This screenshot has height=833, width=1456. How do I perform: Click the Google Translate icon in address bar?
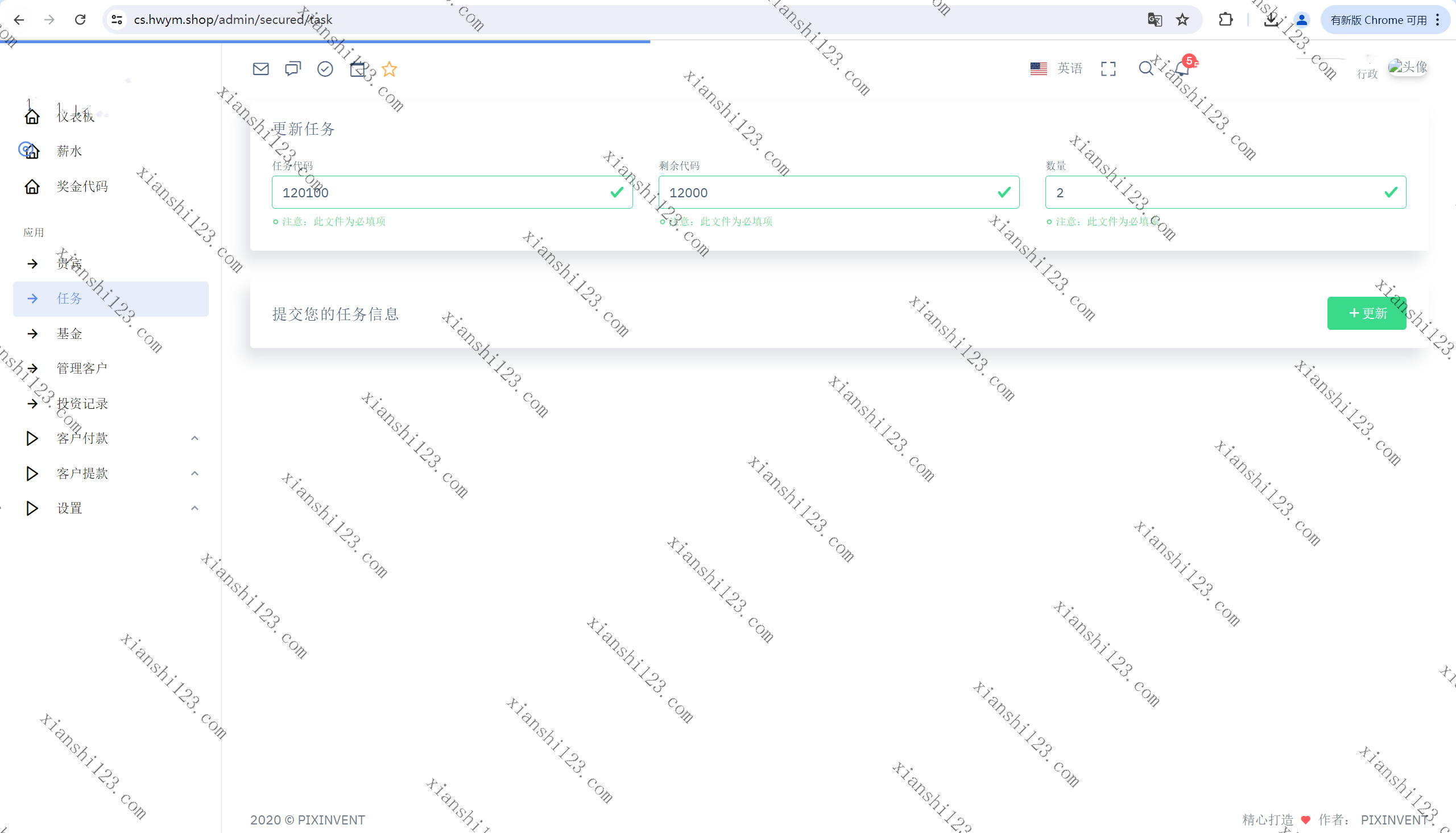[1155, 20]
